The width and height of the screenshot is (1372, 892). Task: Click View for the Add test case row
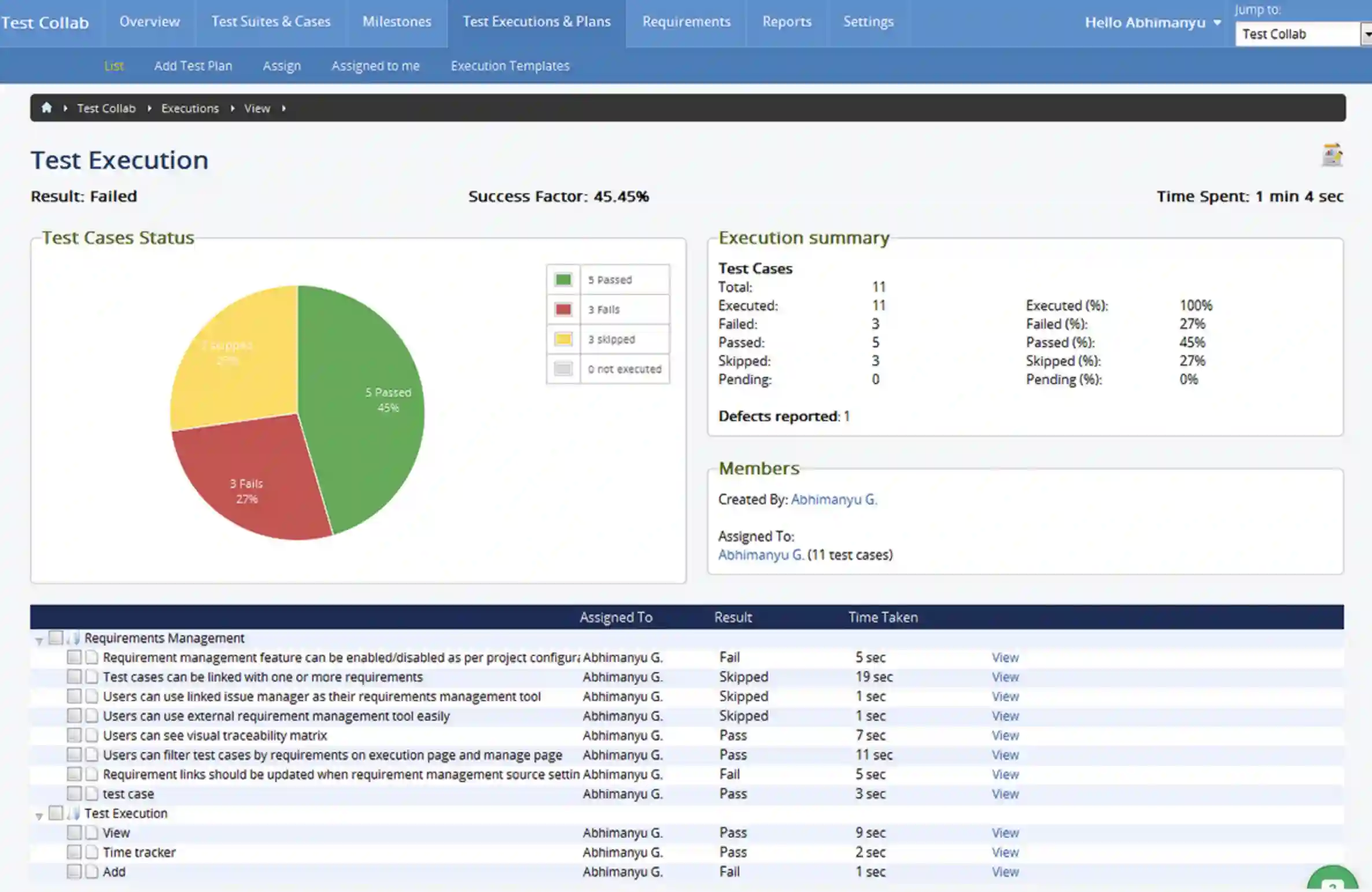tap(1004, 871)
